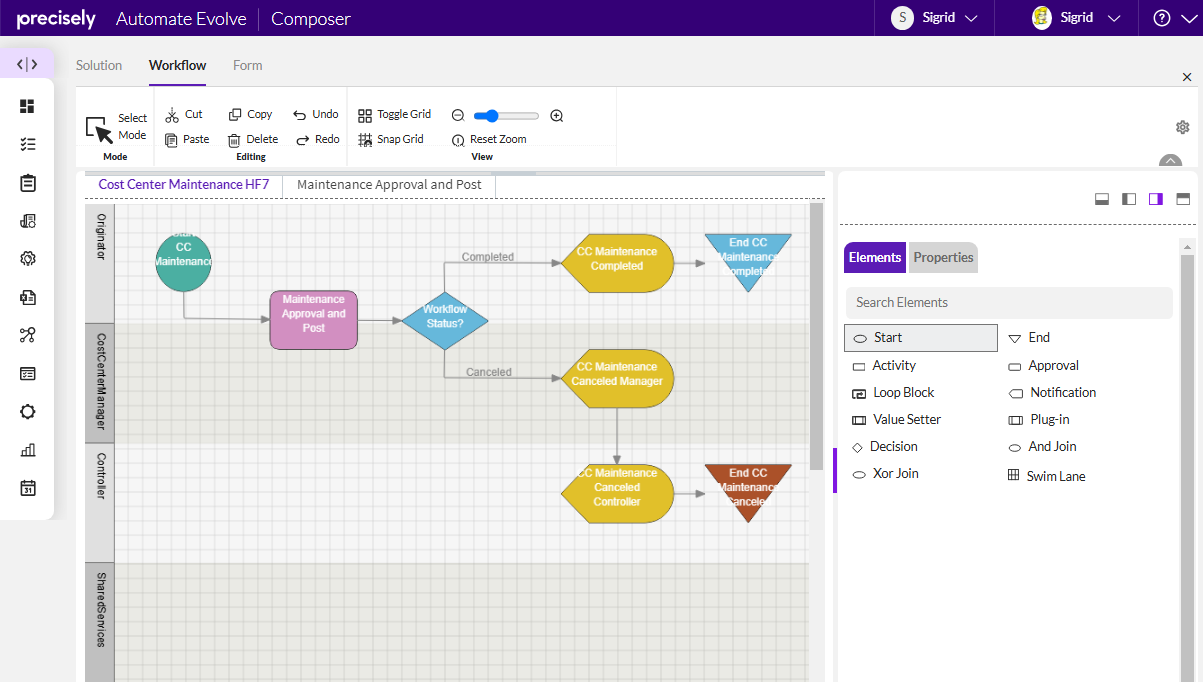
Task: Dock panel to right layout icon
Action: (x=1156, y=199)
